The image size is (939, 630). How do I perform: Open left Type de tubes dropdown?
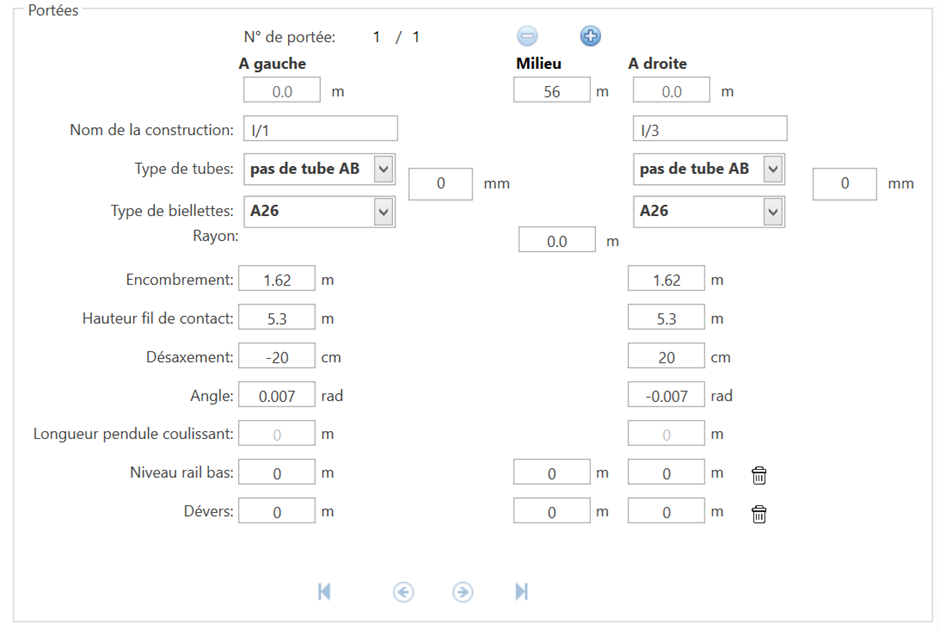384,169
